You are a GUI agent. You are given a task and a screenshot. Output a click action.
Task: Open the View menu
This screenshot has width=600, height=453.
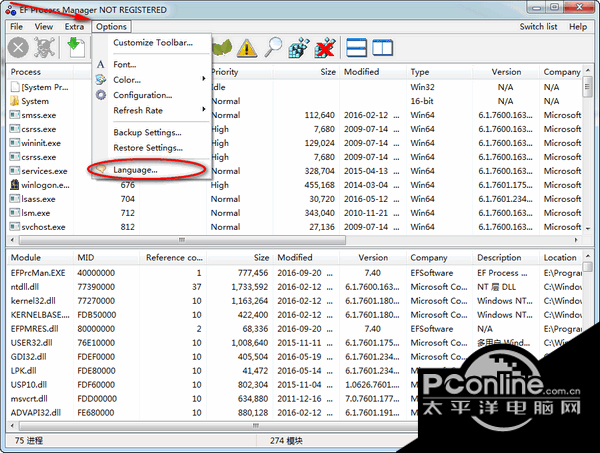[x=44, y=26]
